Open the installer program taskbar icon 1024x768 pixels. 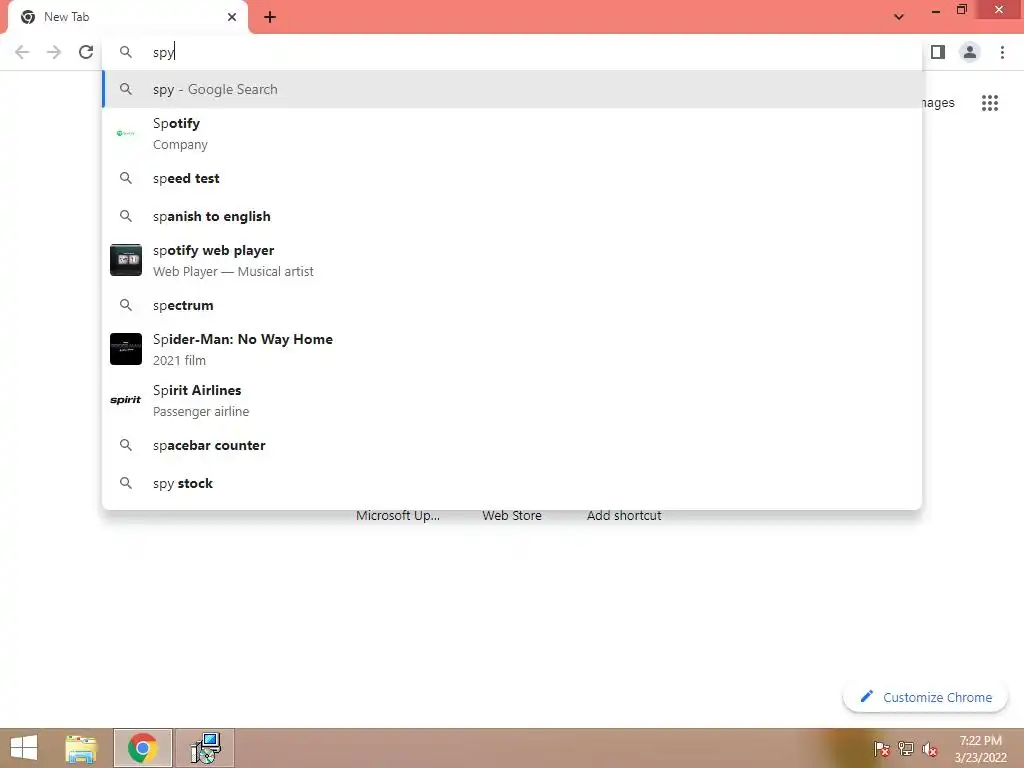[205, 748]
